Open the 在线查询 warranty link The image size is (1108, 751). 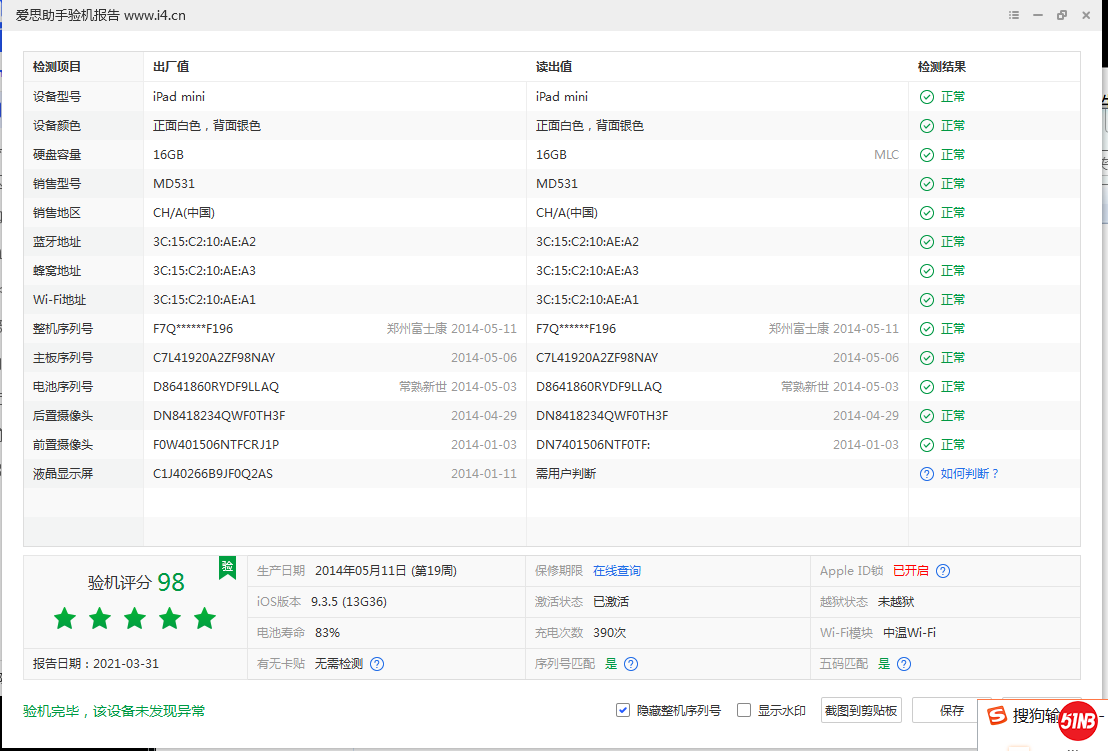coord(616,571)
